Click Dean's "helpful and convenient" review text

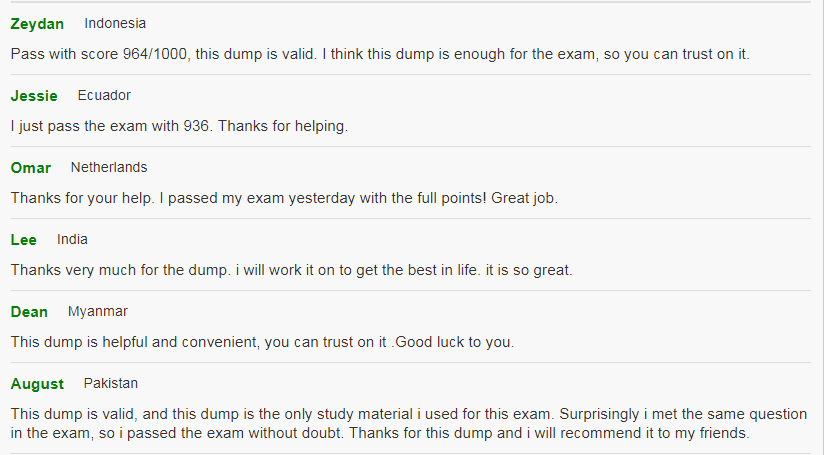[262, 342]
